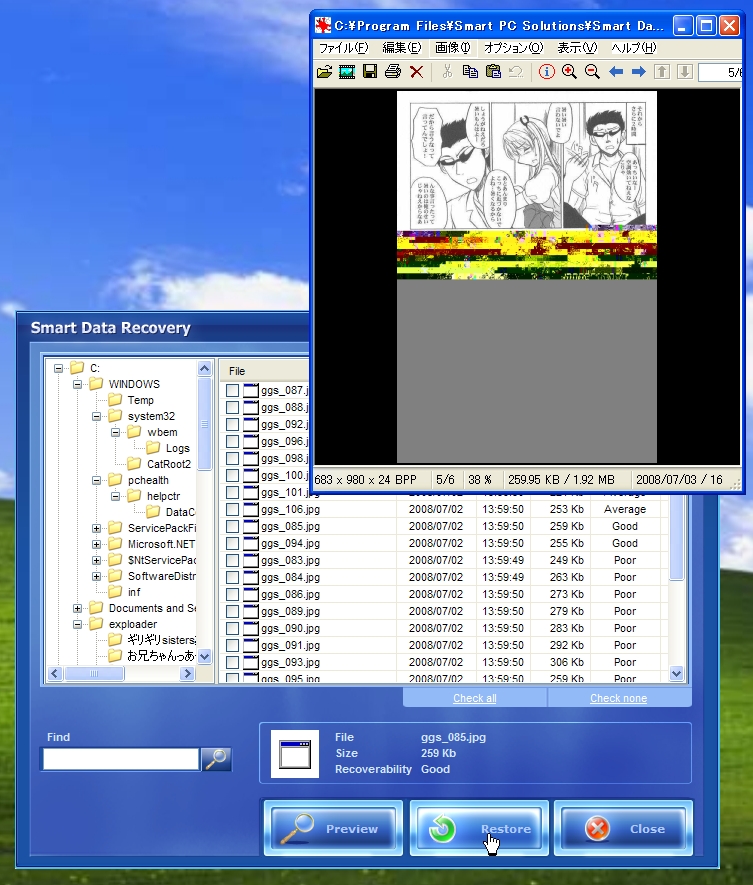753x885 pixels.
Task: Click the copy icon in viewer toolbar
Action: click(470, 72)
